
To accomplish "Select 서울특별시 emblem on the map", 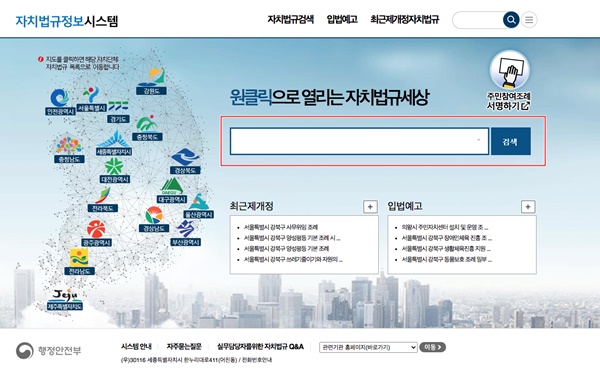I will click(91, 99).
